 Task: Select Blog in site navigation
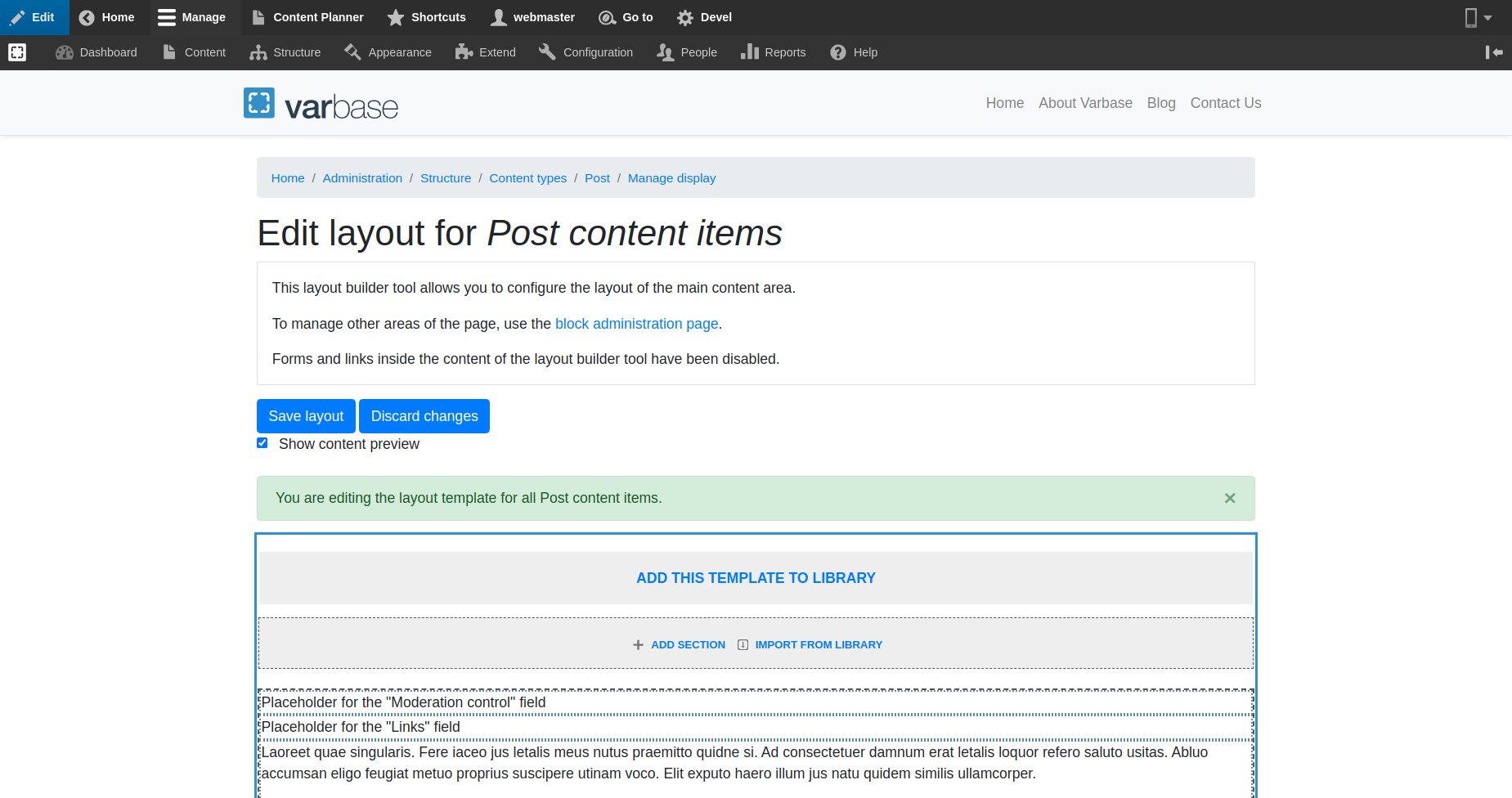(1160, 103)
